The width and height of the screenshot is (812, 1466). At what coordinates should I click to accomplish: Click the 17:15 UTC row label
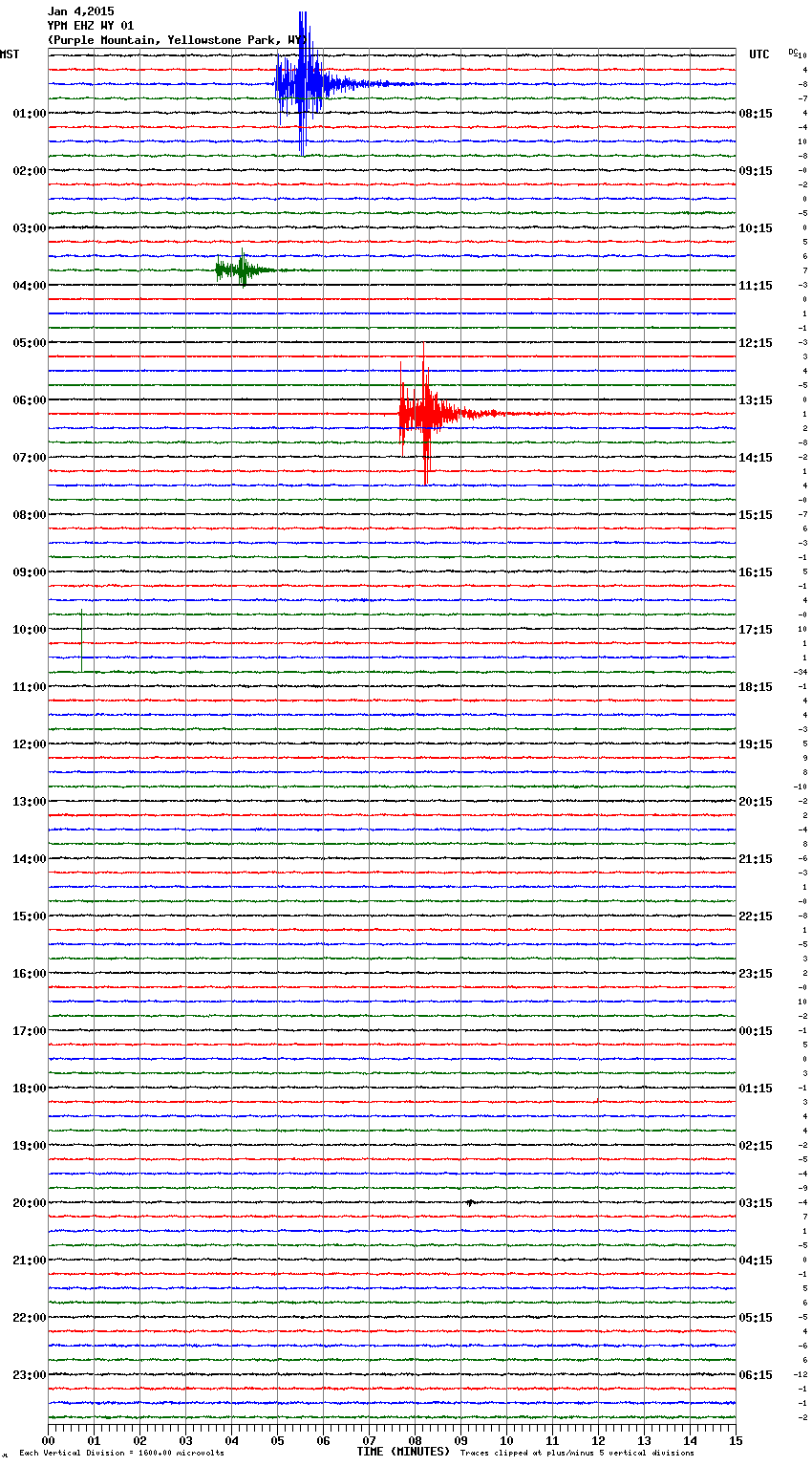756,629
